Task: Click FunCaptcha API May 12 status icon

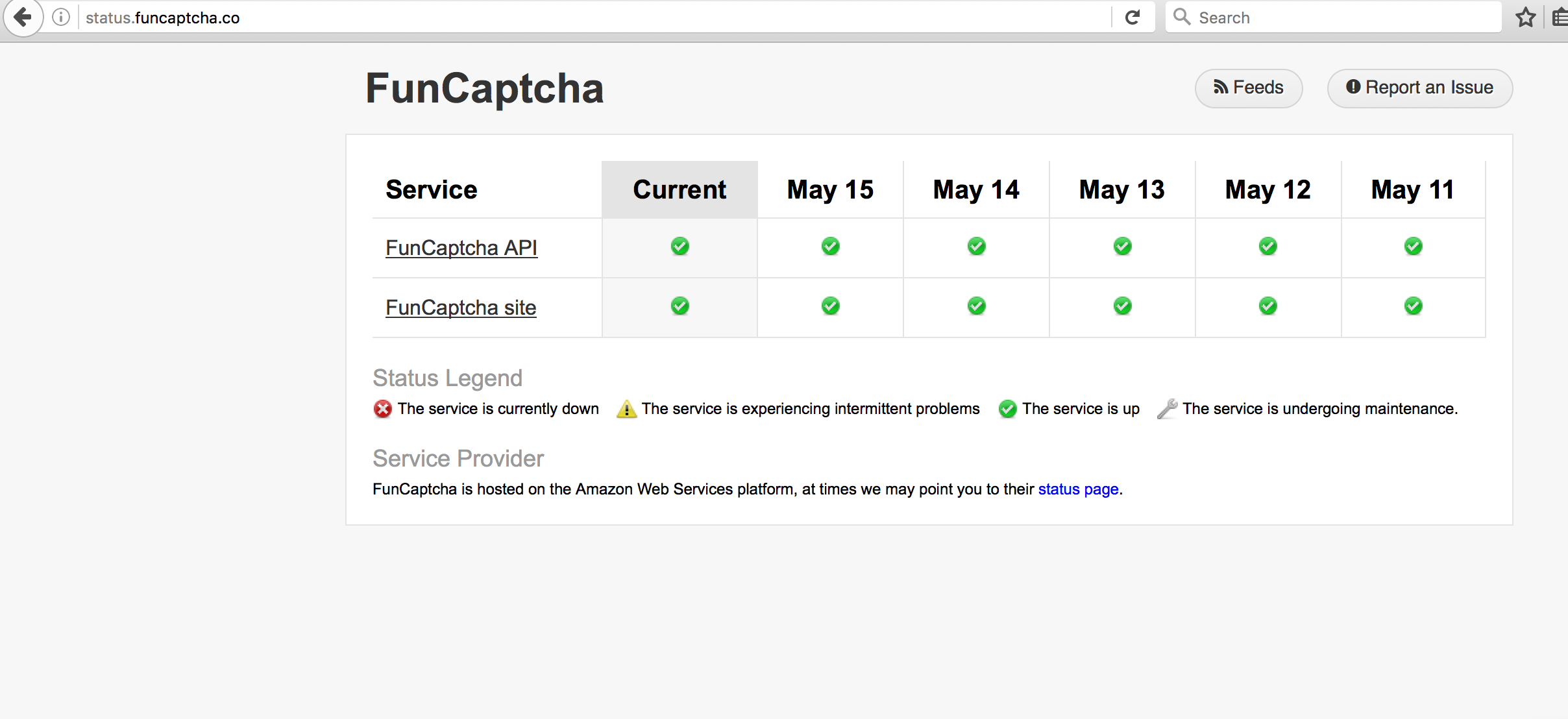Action: click(x=1268, y=247)
